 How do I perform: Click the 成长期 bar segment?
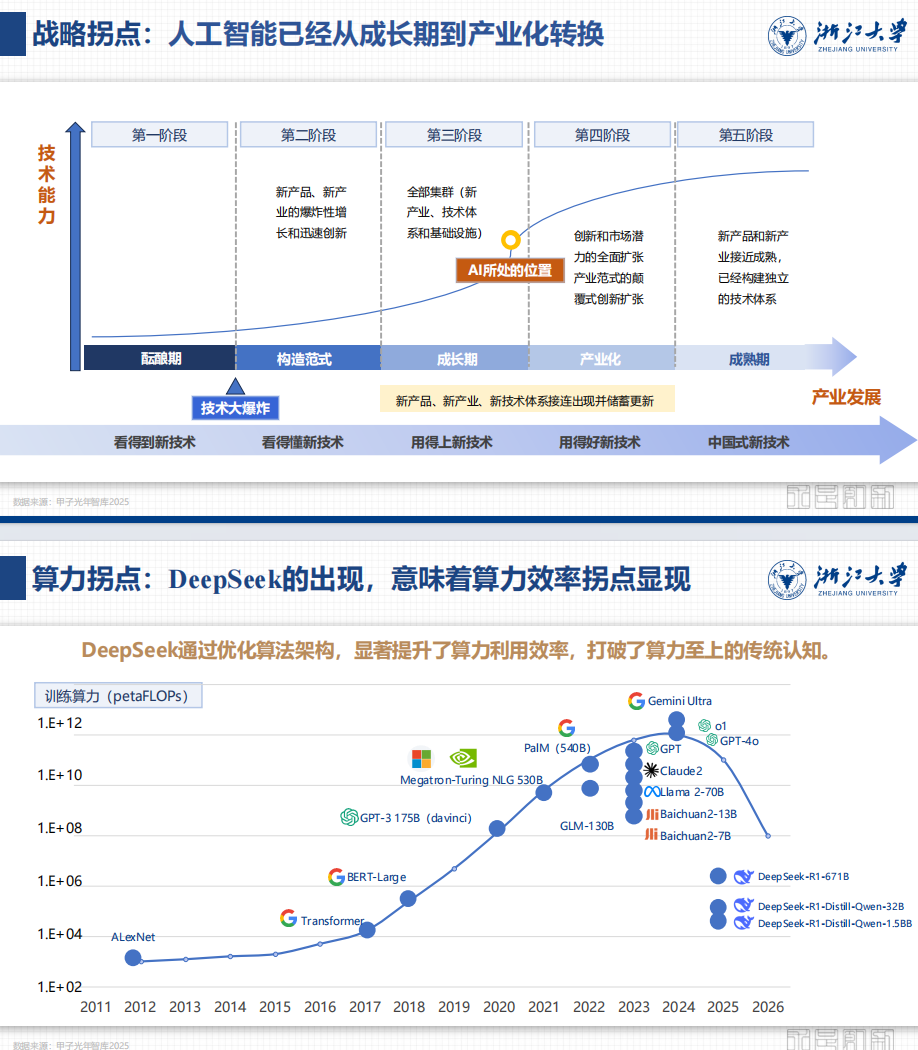click(455, 358)
